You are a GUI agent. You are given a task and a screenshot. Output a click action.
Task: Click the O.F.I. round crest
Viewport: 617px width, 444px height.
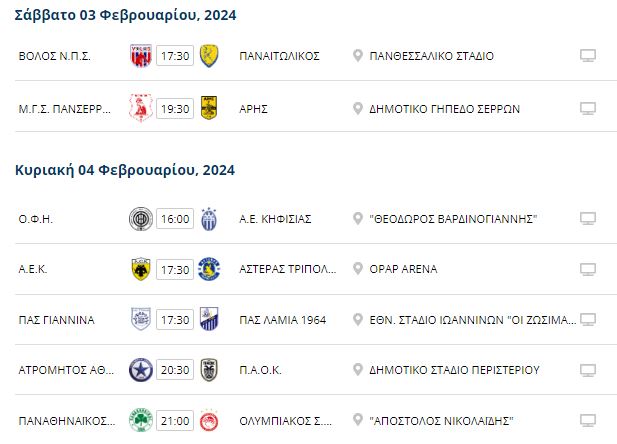tap(141, 218)
